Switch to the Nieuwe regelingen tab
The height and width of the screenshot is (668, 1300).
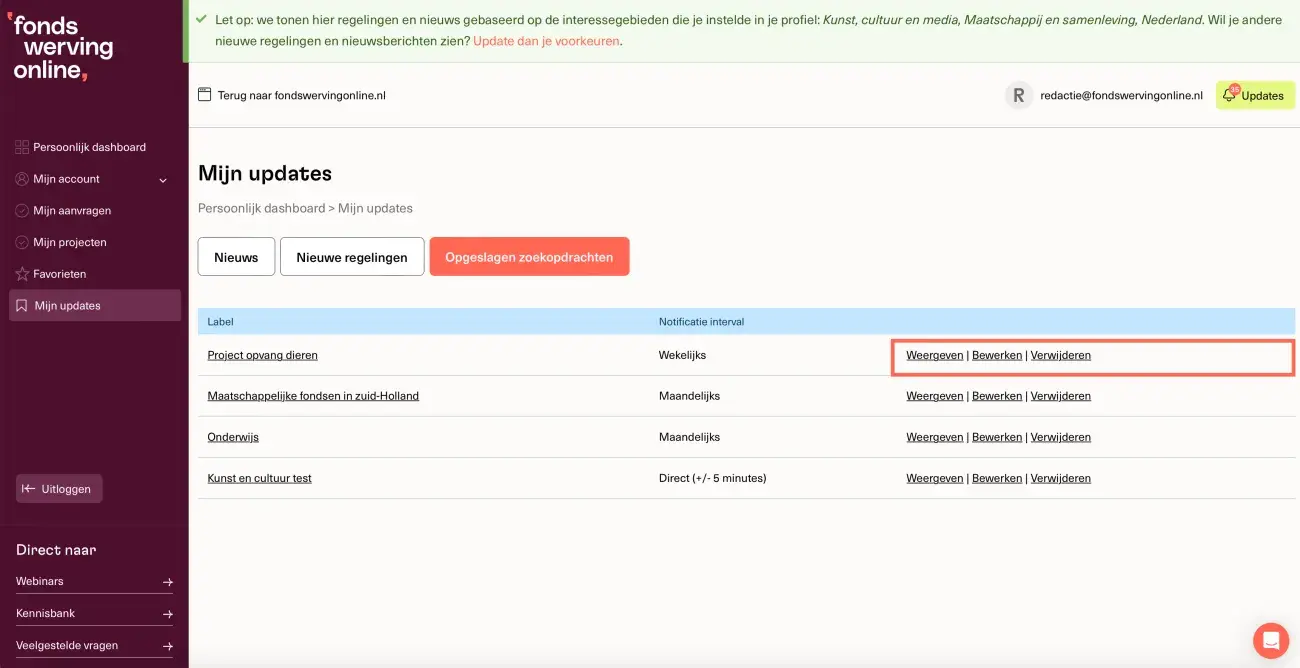(352, 257)
